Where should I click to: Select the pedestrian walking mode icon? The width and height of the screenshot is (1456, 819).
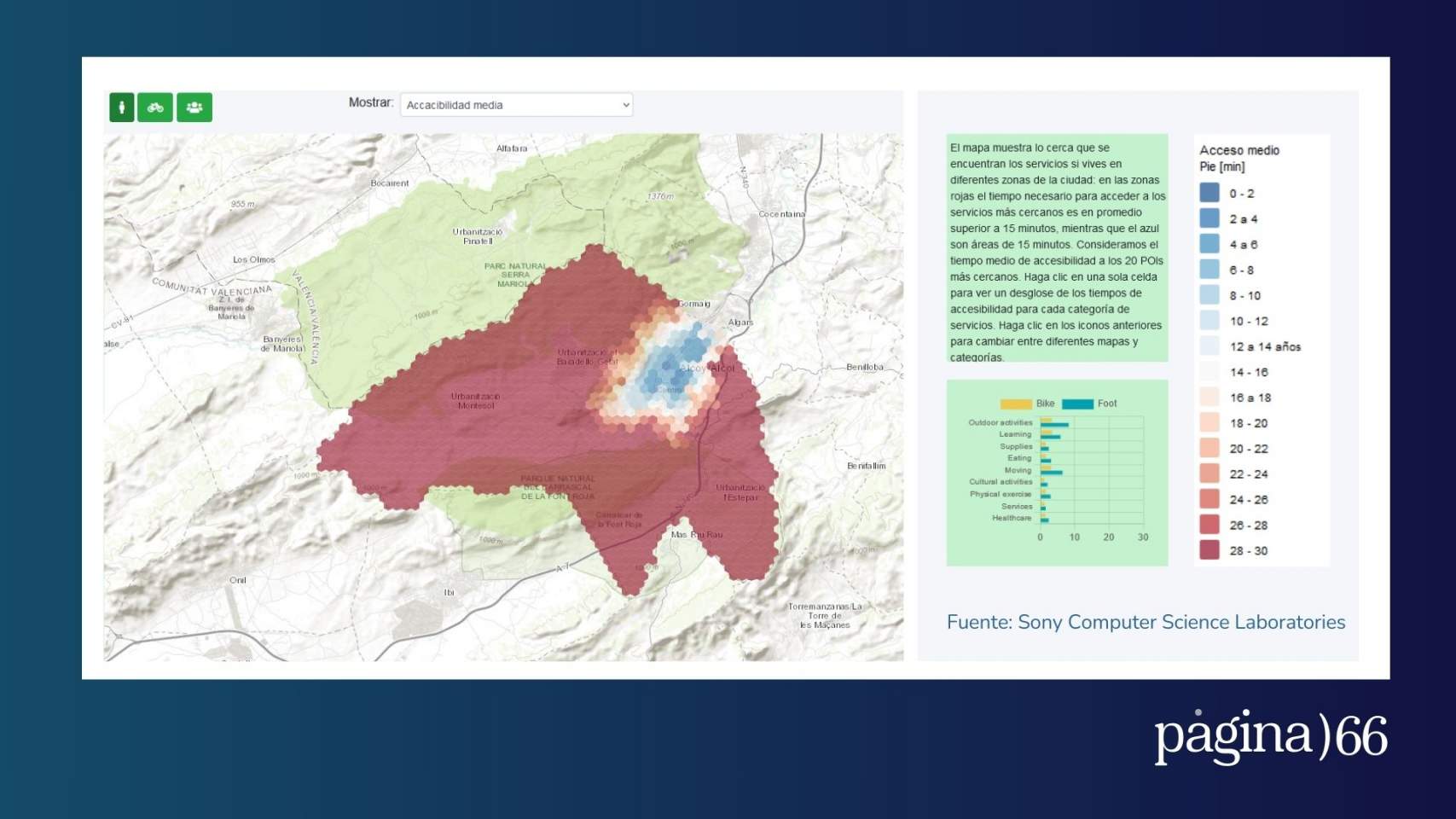[x=122, y=107]
